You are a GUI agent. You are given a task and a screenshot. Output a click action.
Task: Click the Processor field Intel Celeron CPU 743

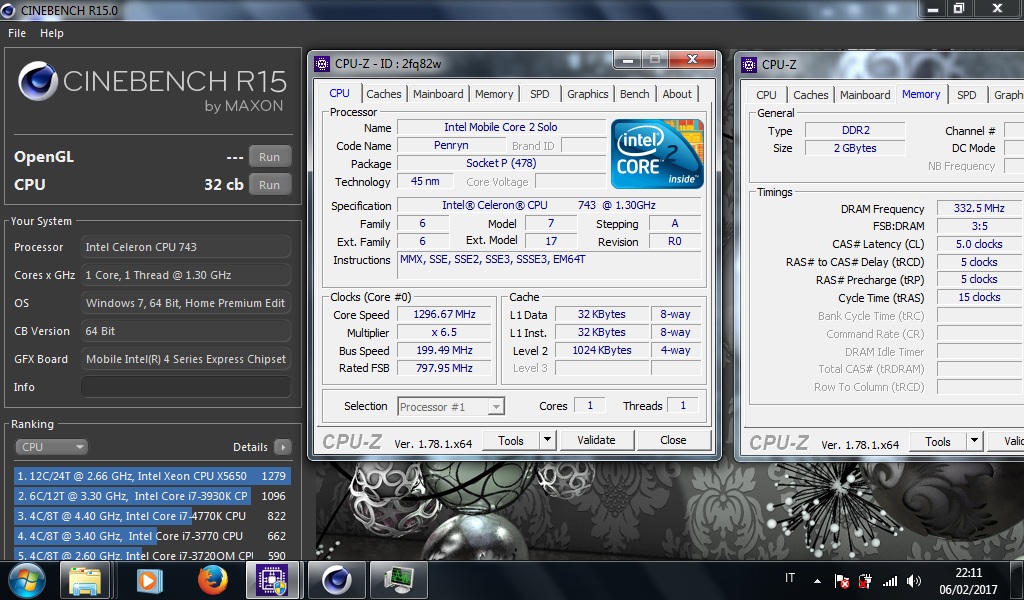point(185,247)
